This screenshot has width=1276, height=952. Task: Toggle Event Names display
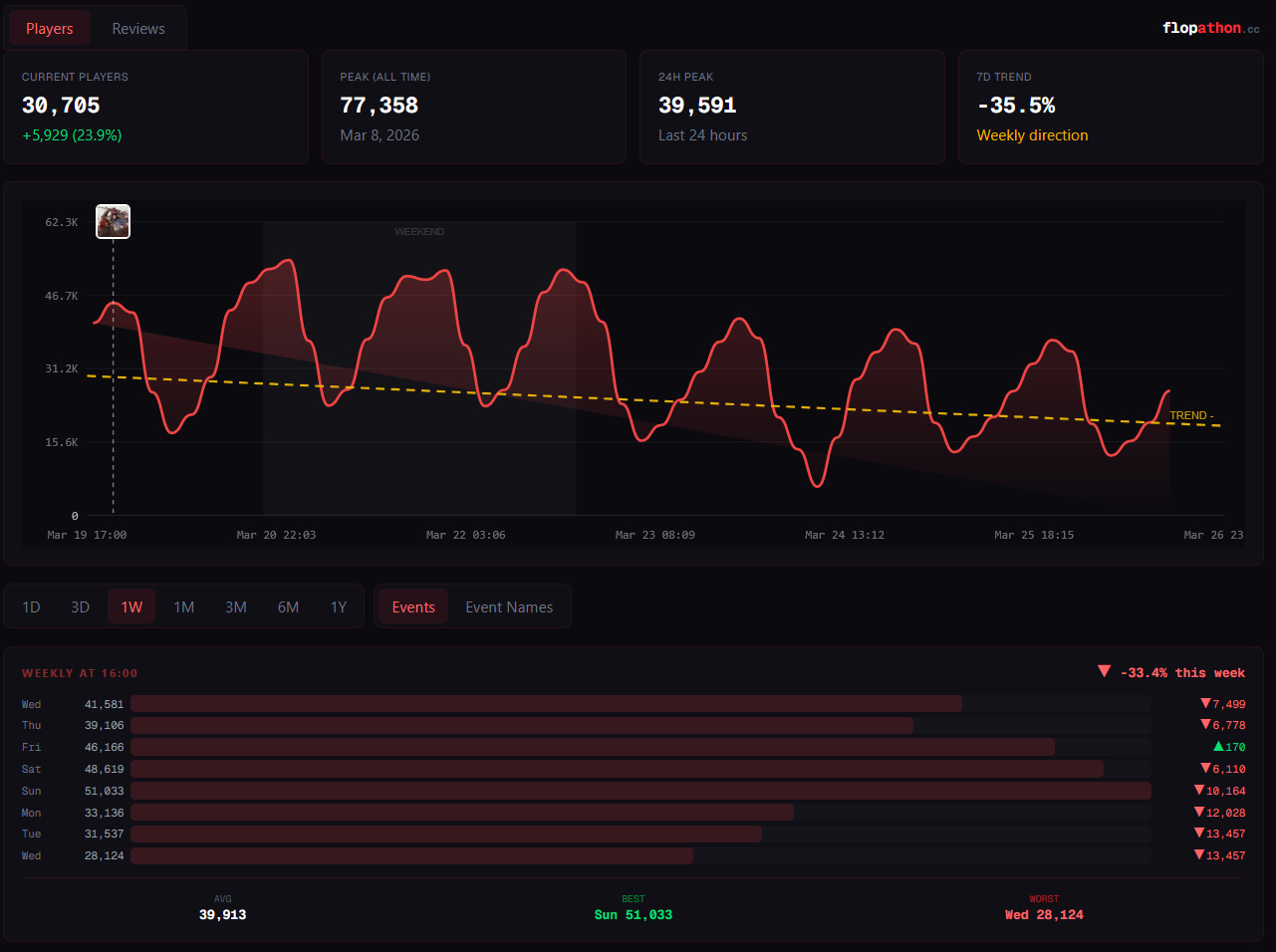(x=509, y=607)
